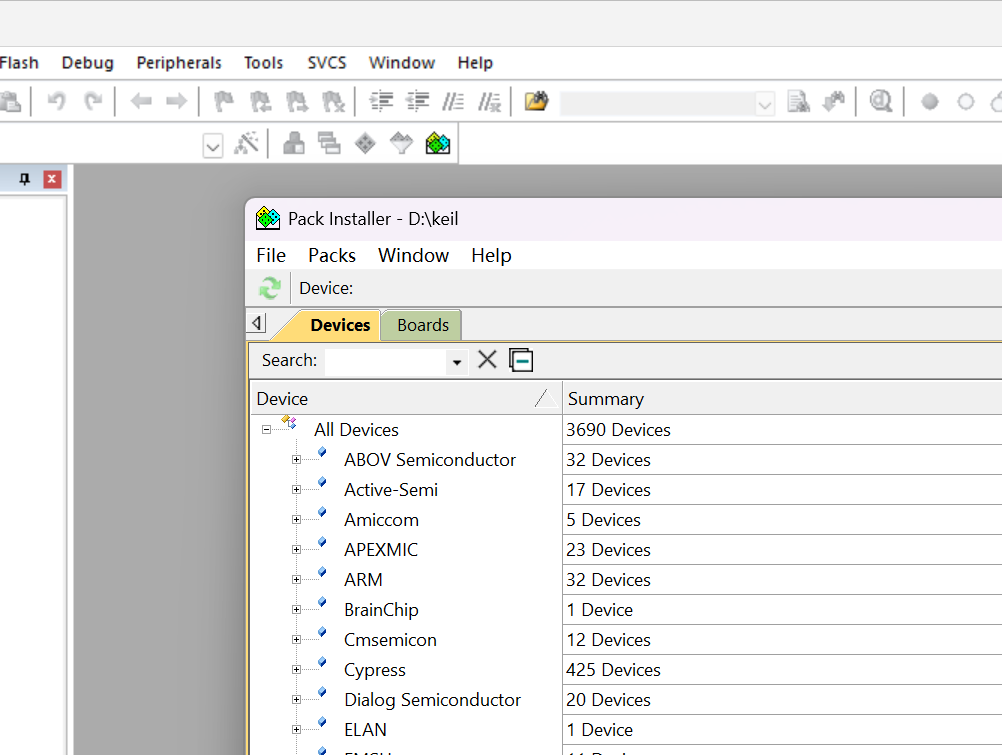
Task: Select the ARM vendor row
Action: click(x=363, y=580)
